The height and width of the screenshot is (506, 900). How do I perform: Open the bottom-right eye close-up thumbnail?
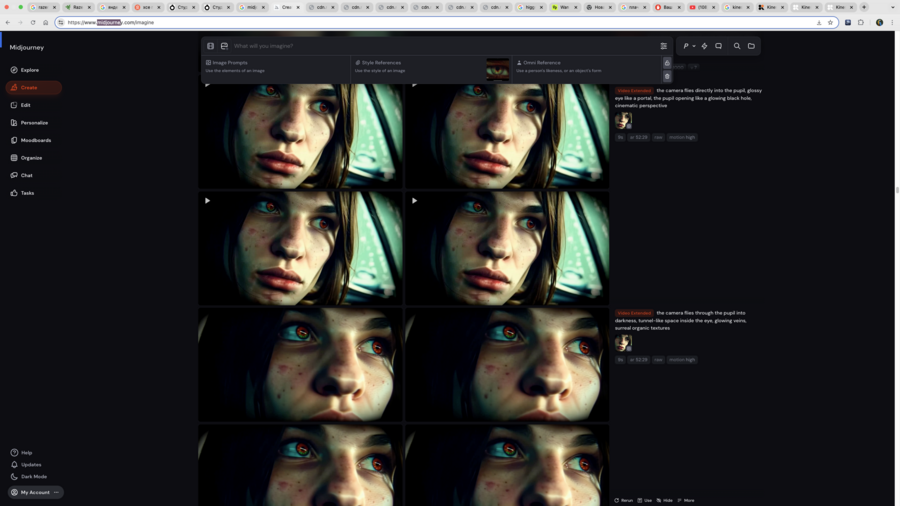[x=507, y=465]
